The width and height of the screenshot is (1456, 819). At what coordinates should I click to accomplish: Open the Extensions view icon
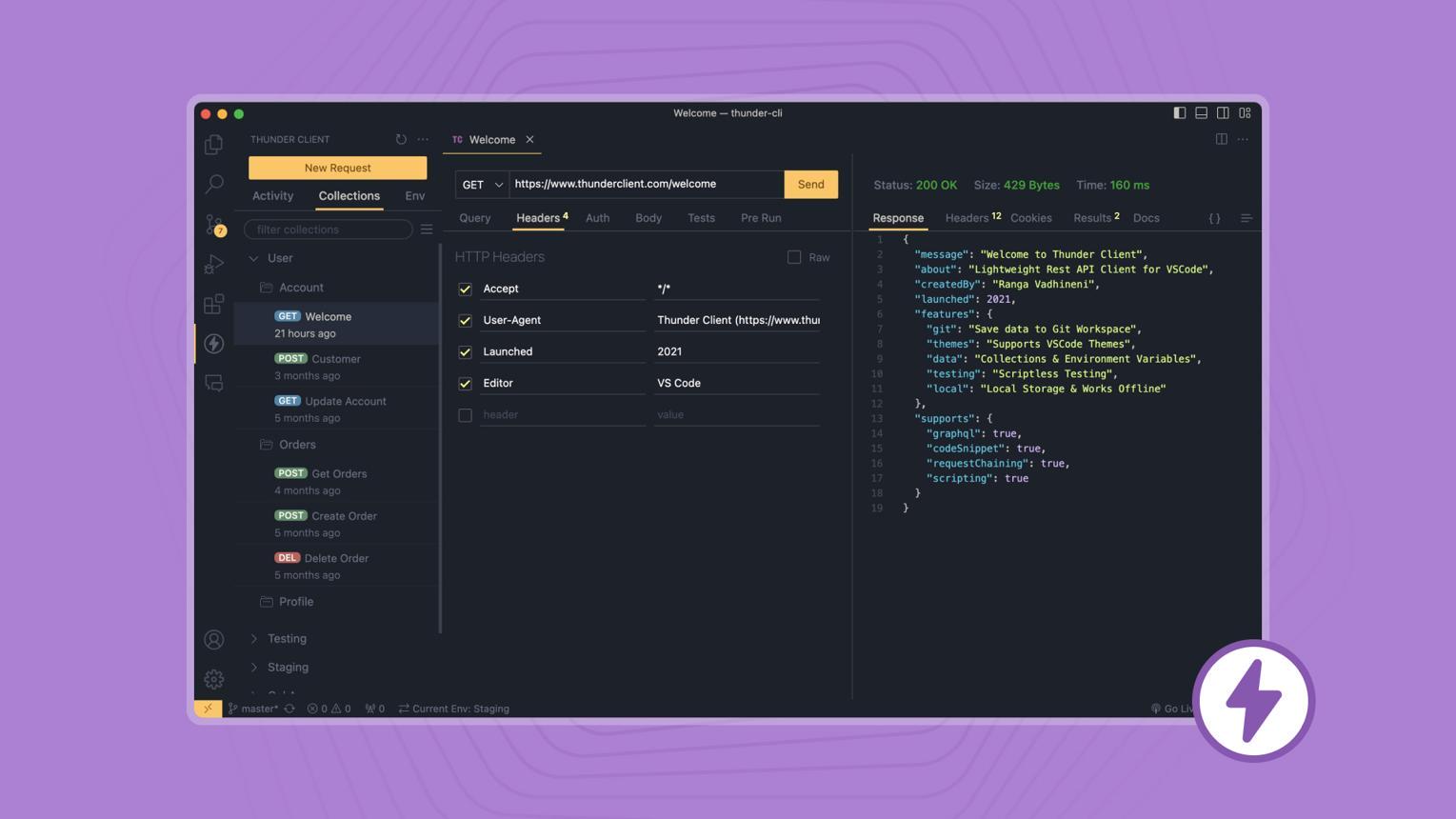tap(213, 305)
